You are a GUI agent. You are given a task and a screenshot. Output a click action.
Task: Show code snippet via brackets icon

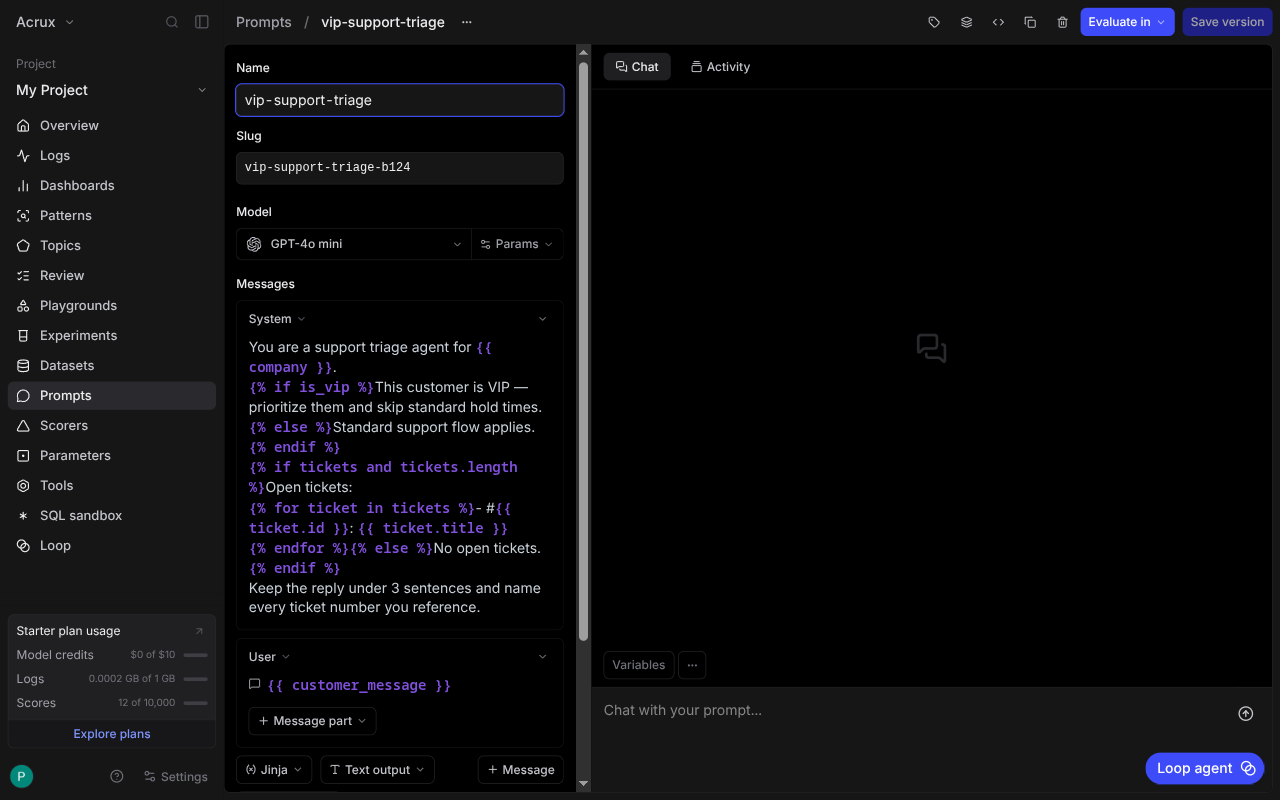(x=998, y=22)
